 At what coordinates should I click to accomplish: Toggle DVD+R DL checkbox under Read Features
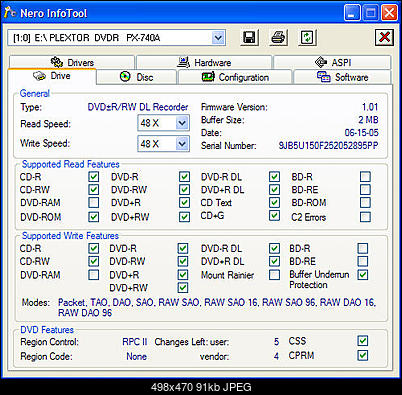(x=274, y=190)
